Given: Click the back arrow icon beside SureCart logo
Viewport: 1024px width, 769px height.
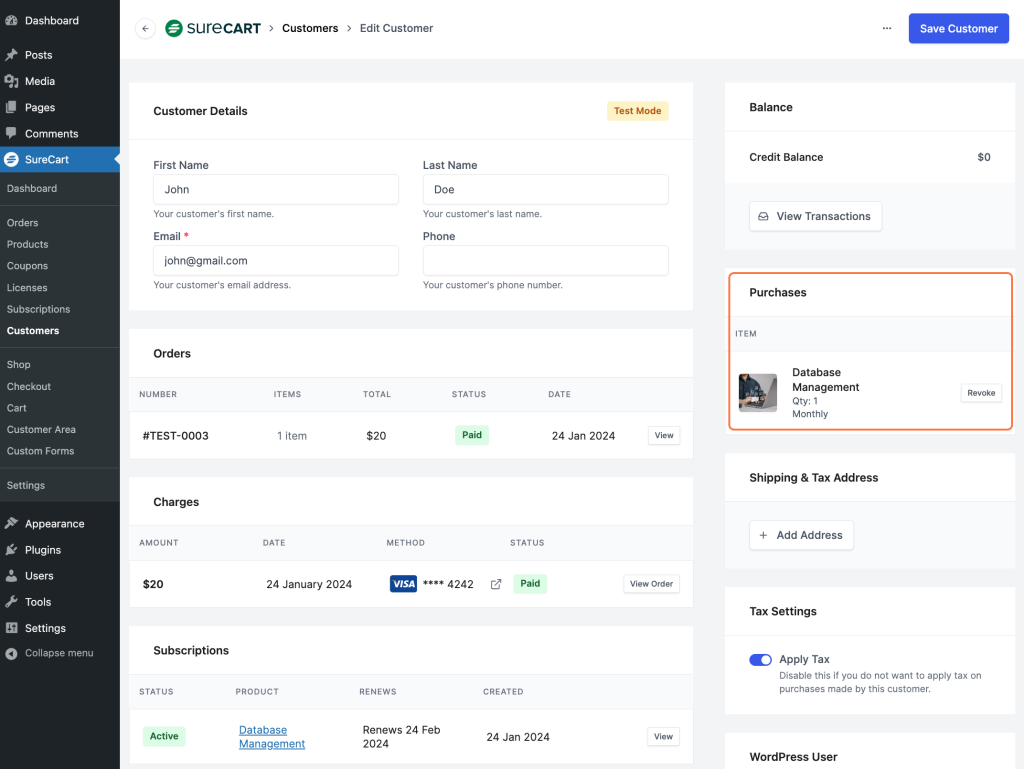Looking at the screenshot, I should click(x=145, y=29).
